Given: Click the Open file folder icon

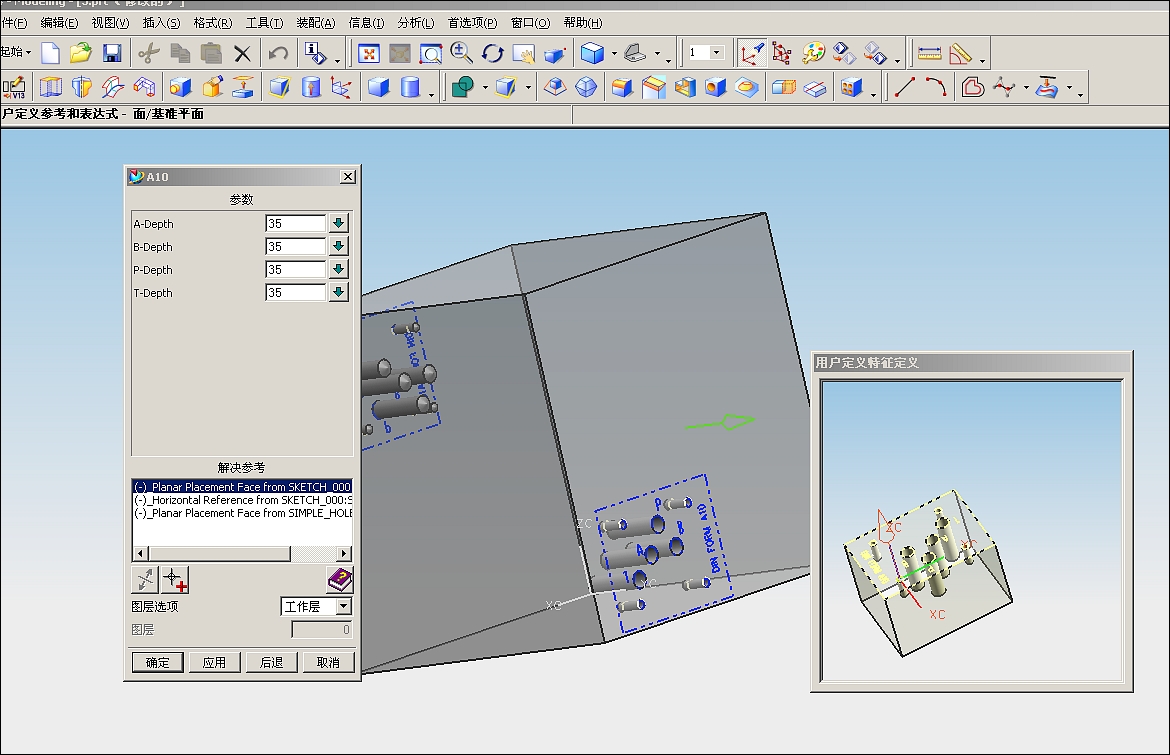Looking at the screenshot, I should pyautogui.click(x=81, y=53).
